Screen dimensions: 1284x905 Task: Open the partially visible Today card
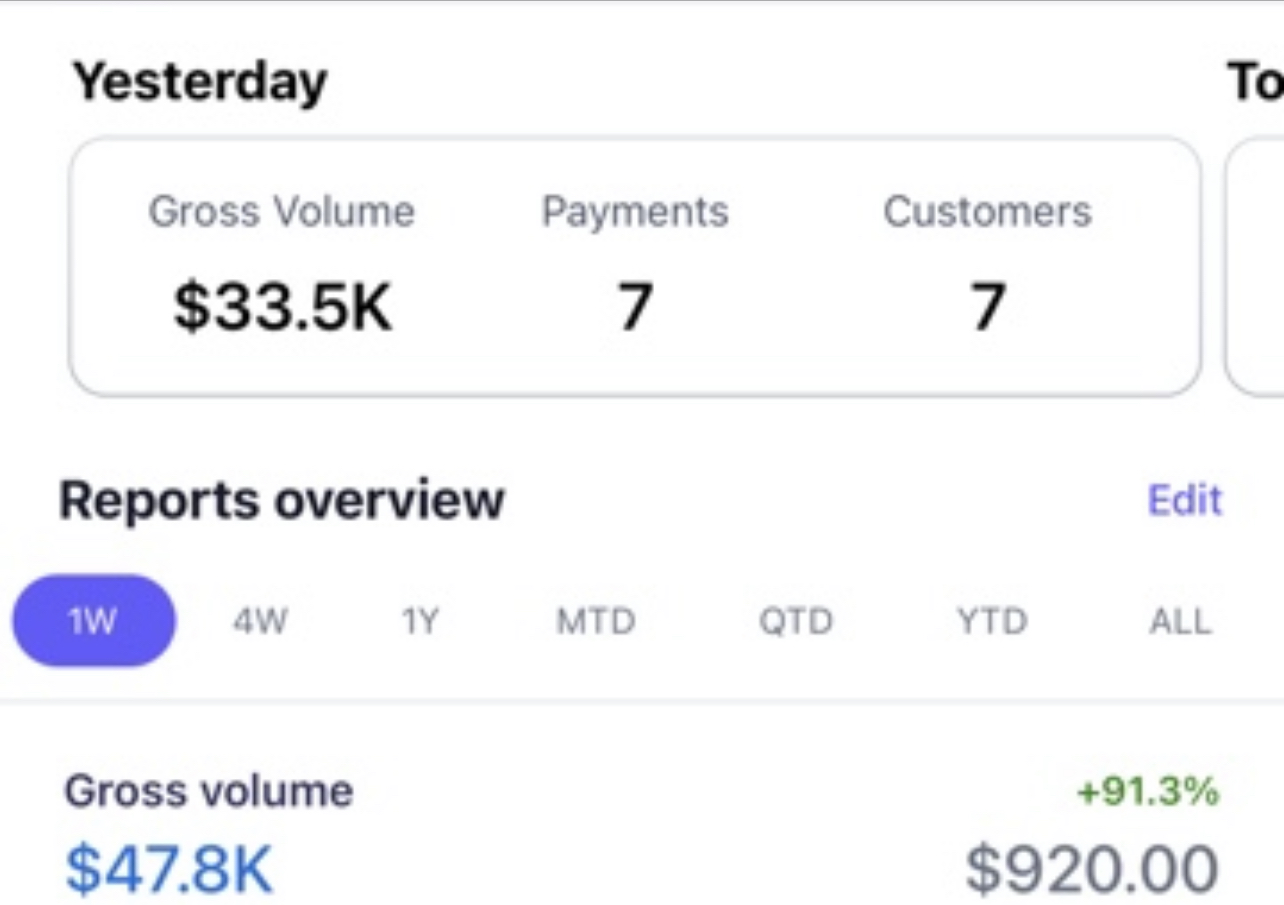coord(1256,266)
